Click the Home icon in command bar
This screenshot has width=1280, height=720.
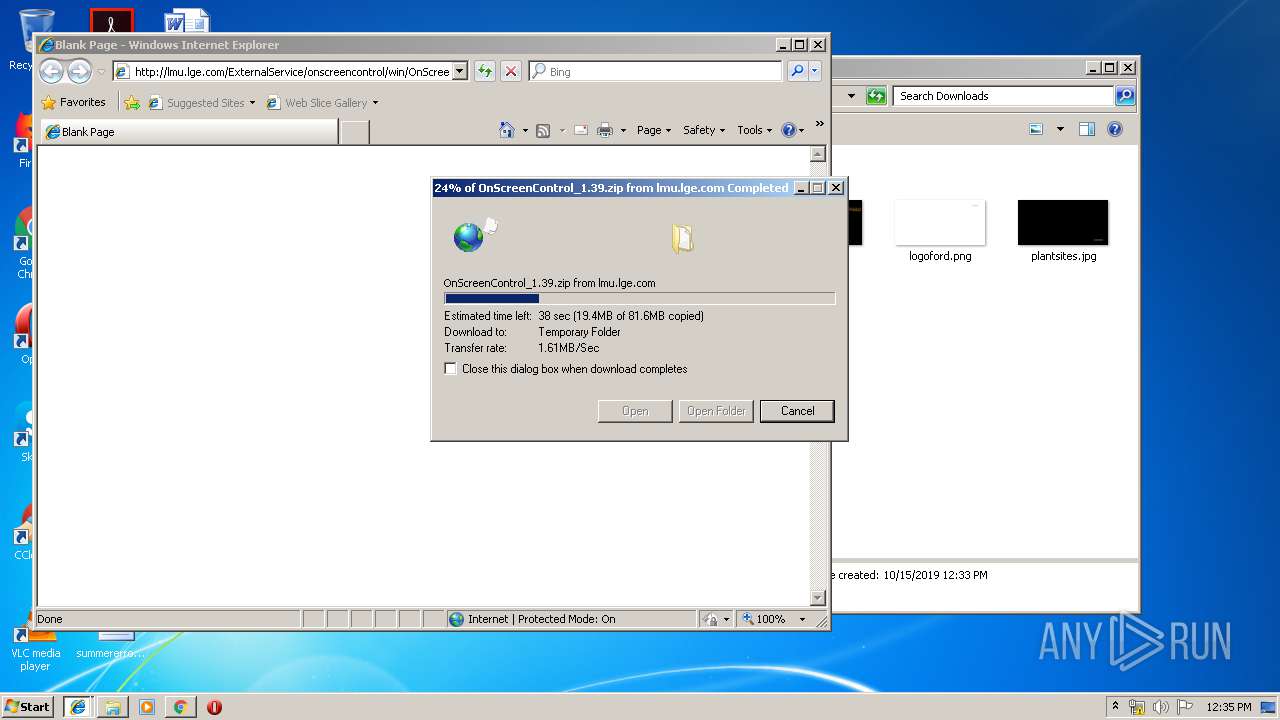click(x=507, y=130)
